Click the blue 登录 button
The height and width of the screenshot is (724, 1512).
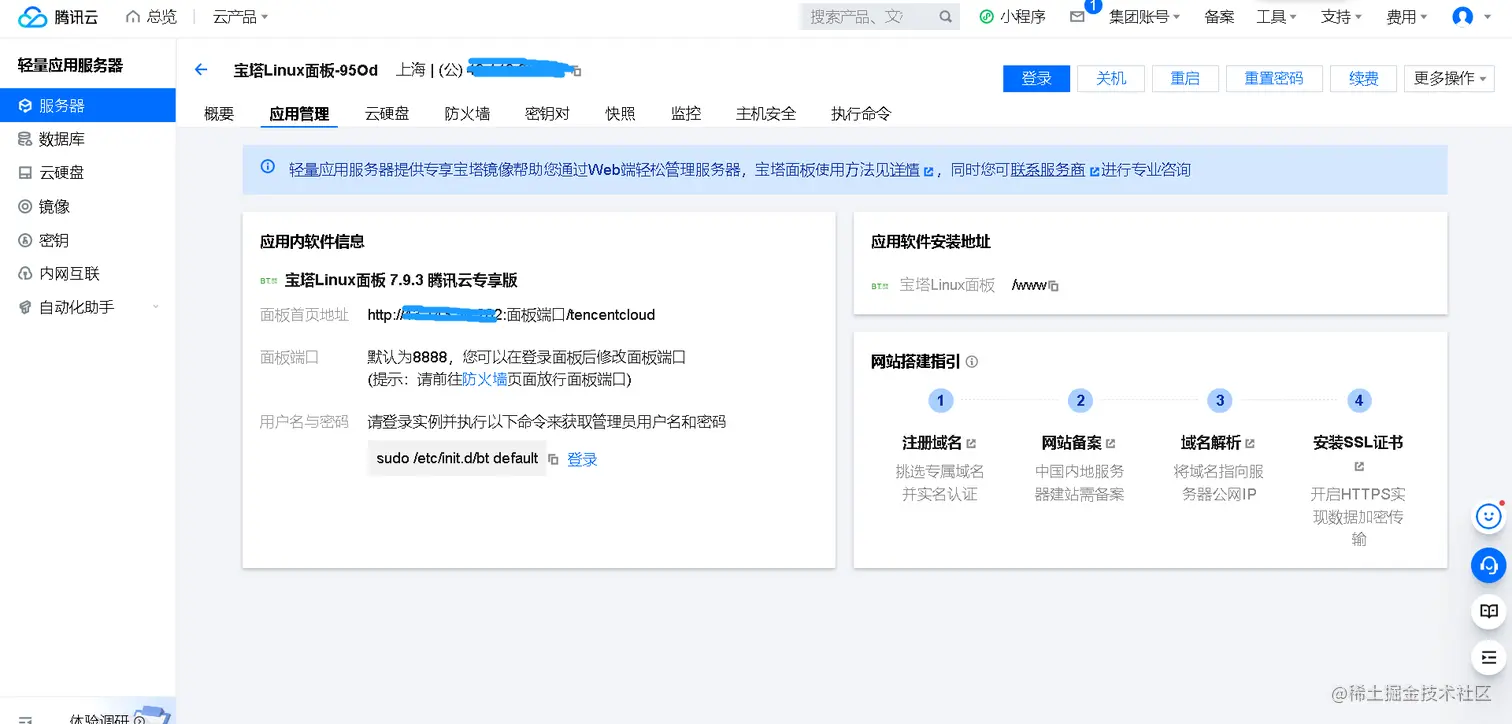(x=1036, y=78)
